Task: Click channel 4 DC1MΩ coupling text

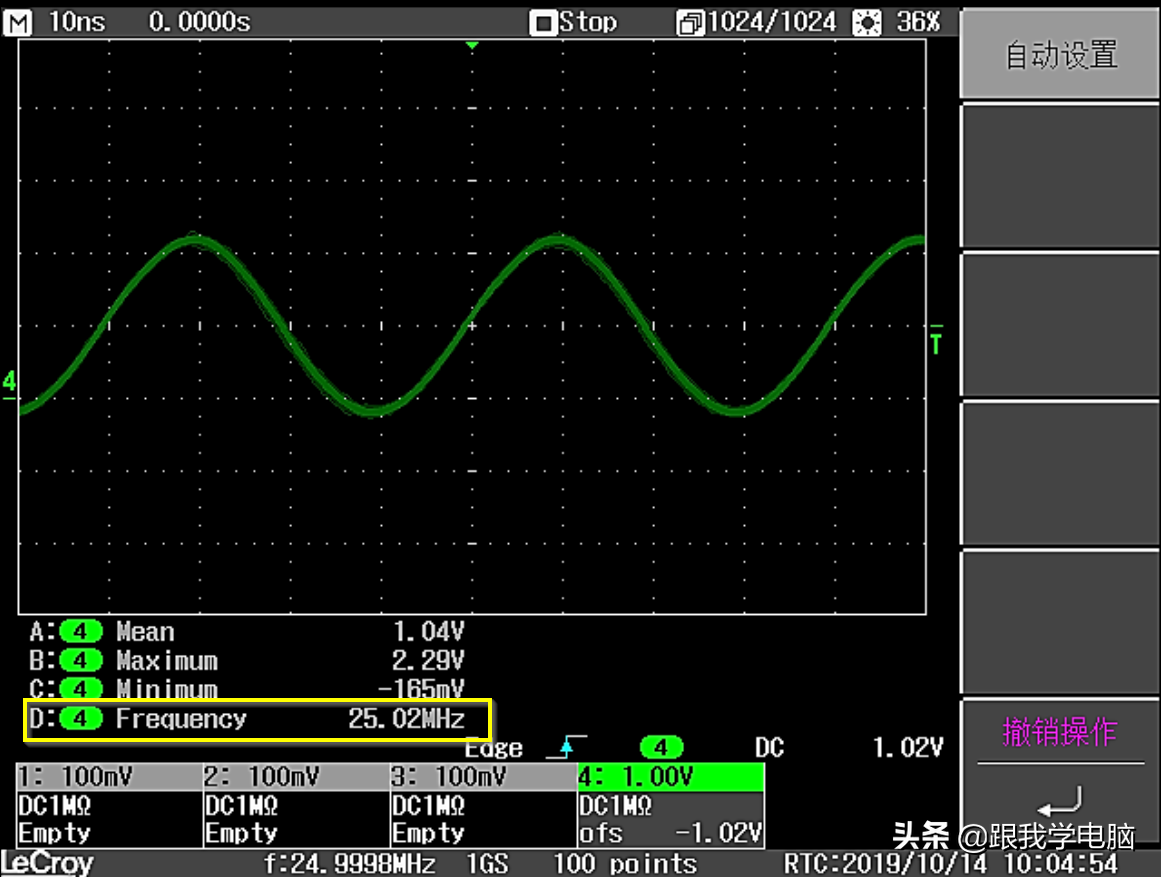Action: (x=616, y=805)
